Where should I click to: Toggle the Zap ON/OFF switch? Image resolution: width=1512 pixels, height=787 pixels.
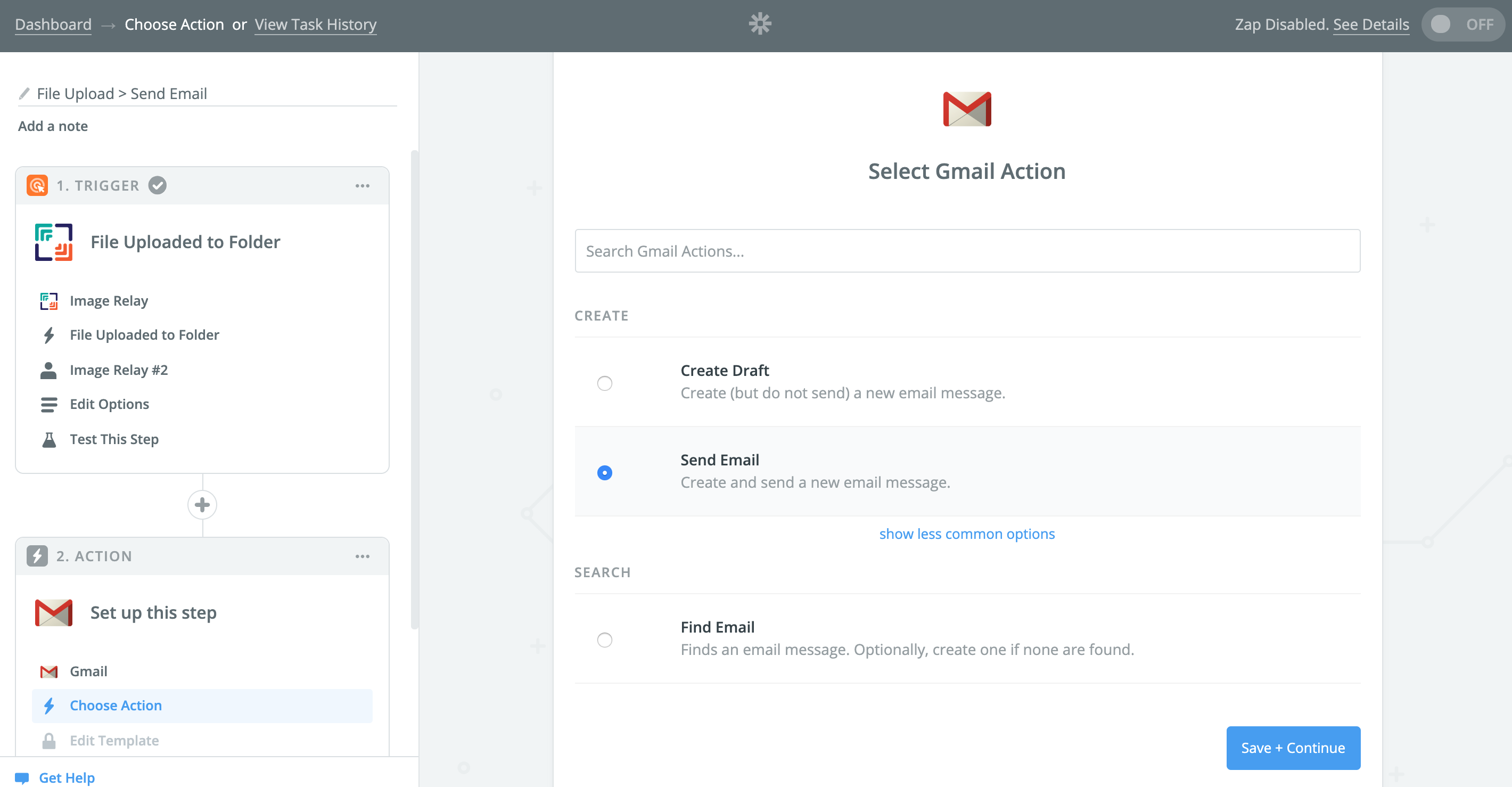(x=1462, y=24)
